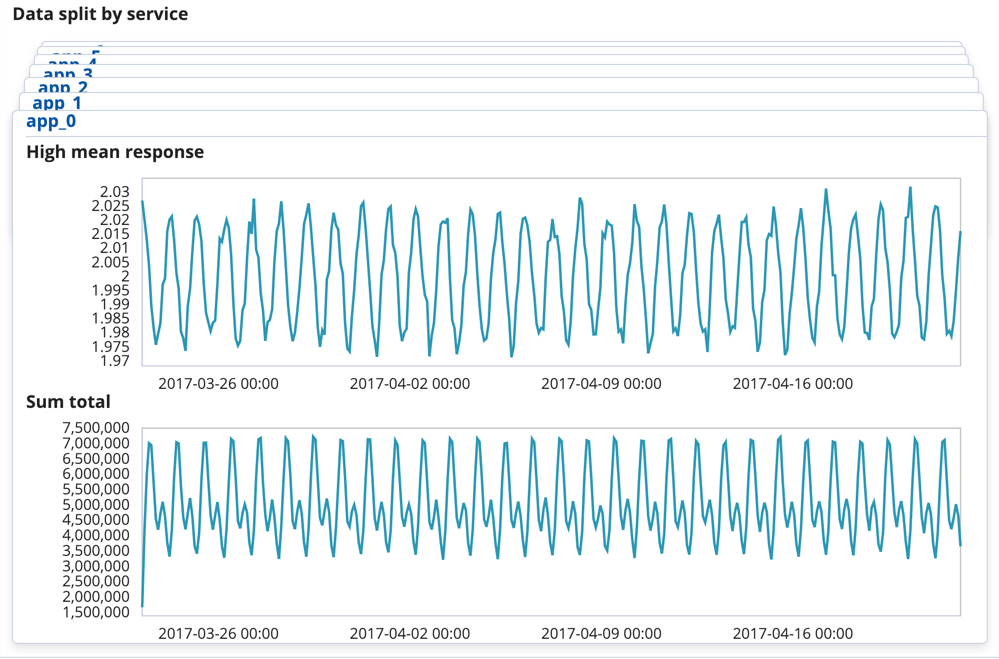The height and width of the screenshot is (659, 999).
Task: Select the 2017-04-02 label on the response chart
Action: pos(410,383)
